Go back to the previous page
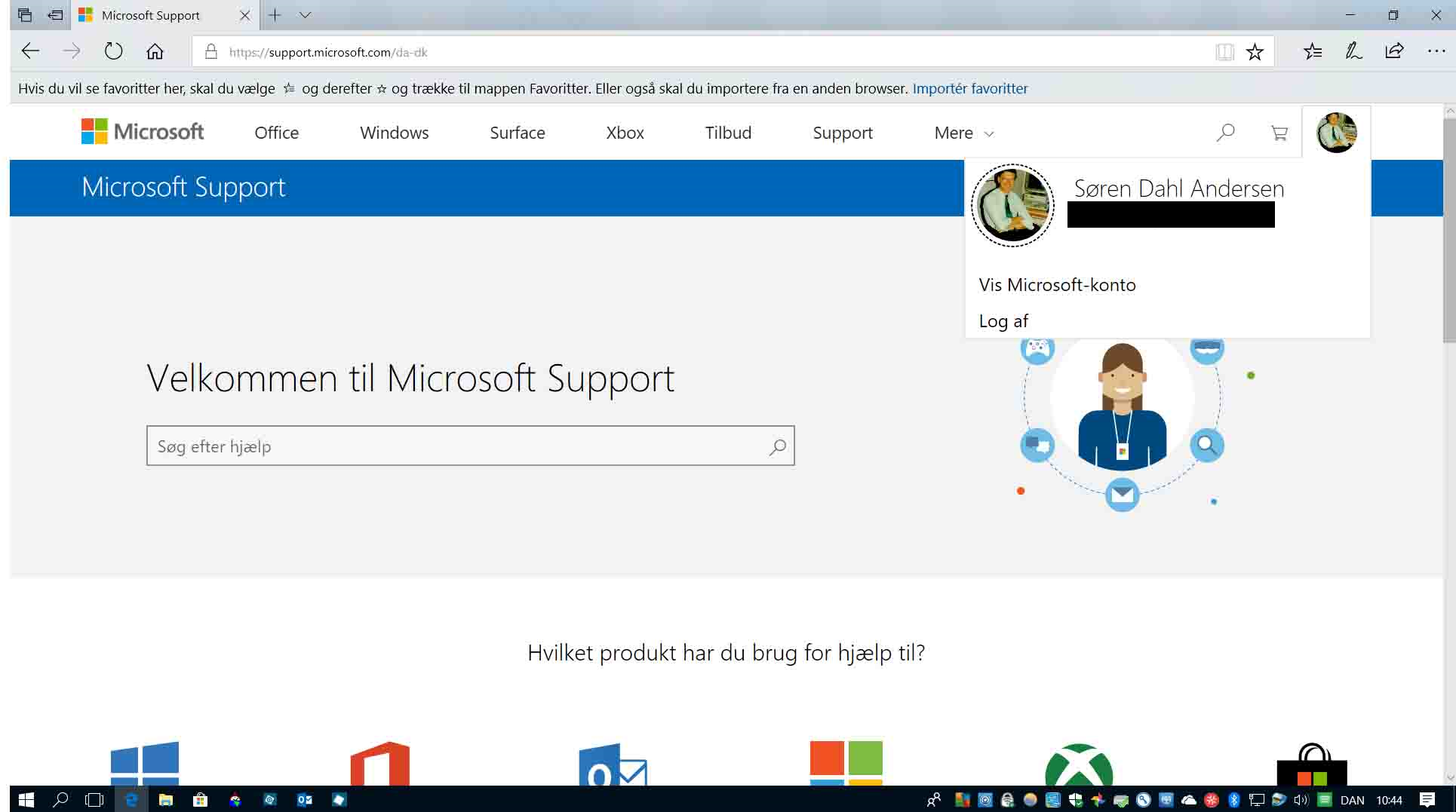 tap(30, 51)
